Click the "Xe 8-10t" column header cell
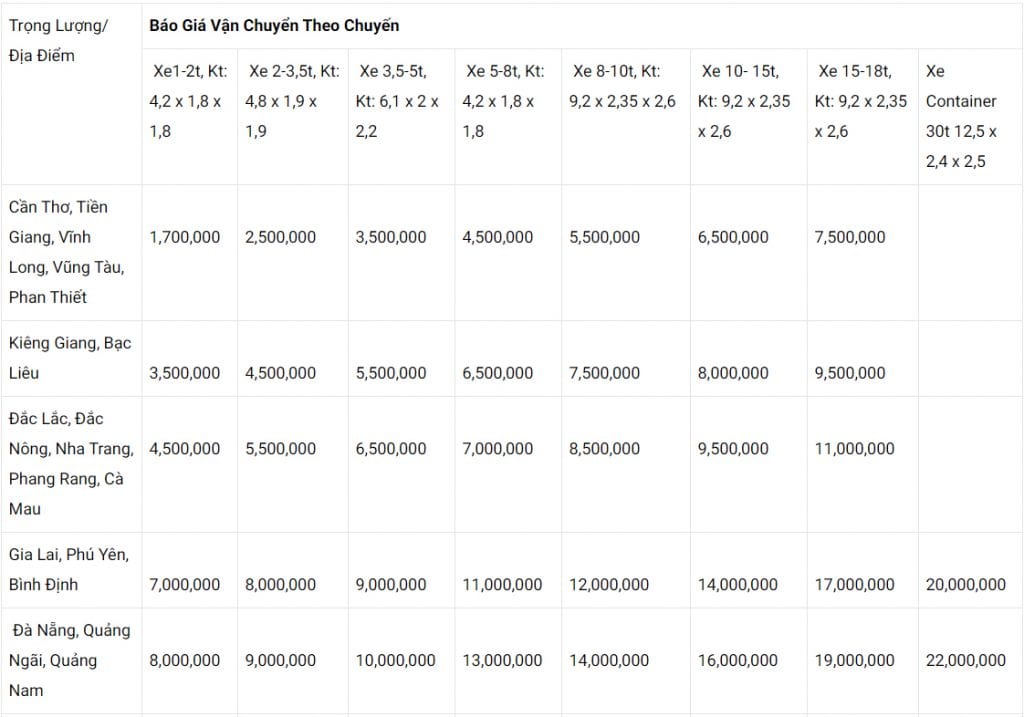 tap(624, 86)
